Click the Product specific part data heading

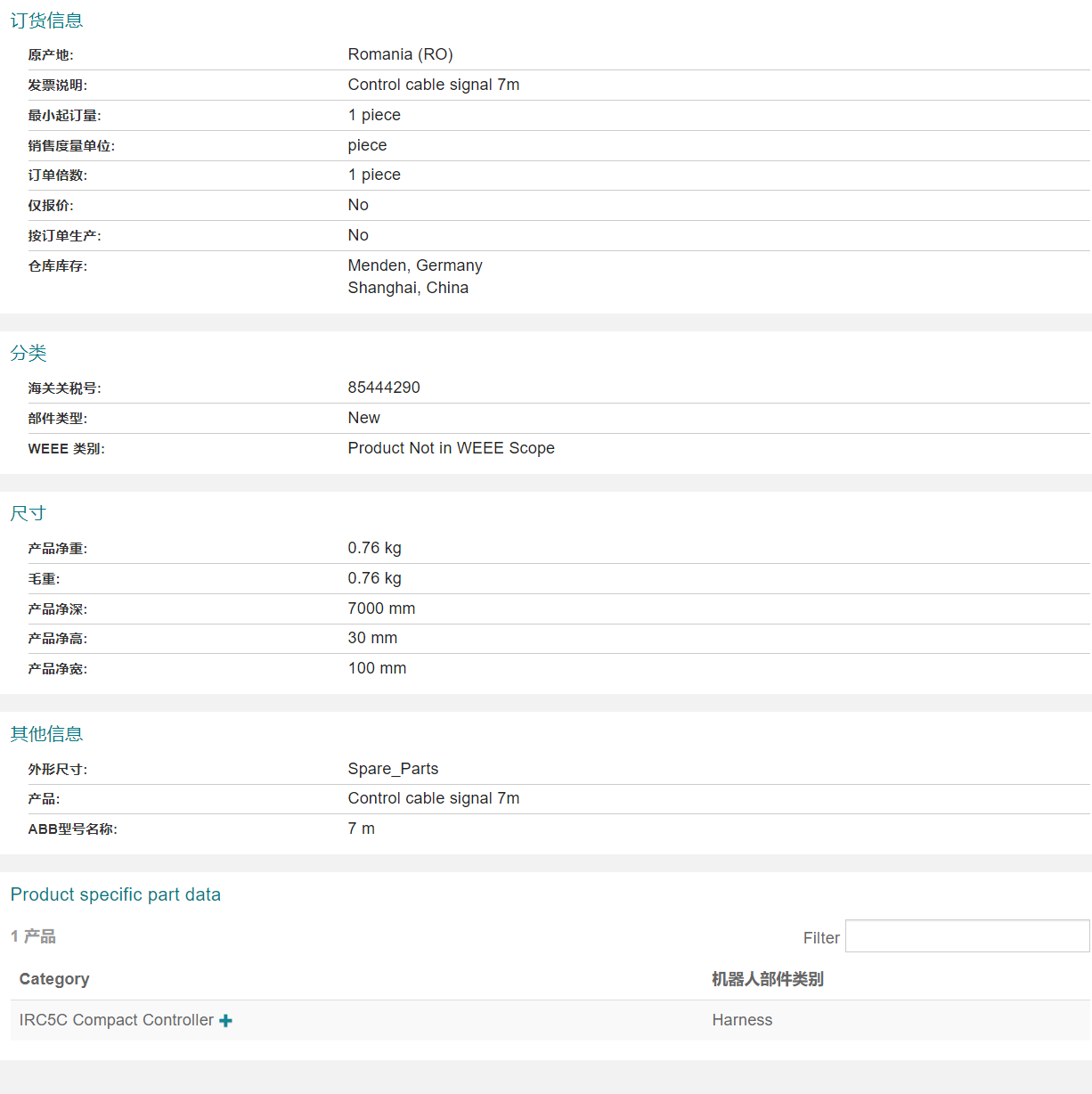[x=116, y=894]
